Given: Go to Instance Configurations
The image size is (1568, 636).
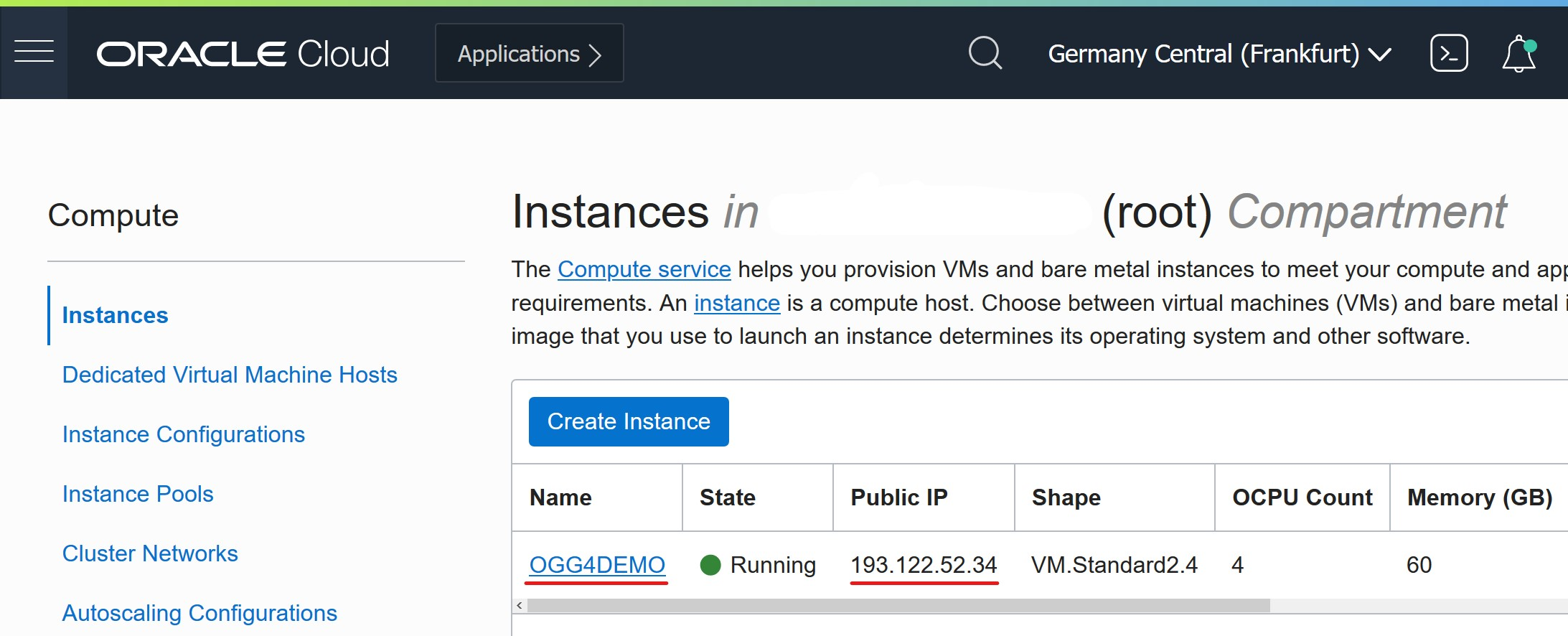Looking at the screenshot, I should point(183,434).
